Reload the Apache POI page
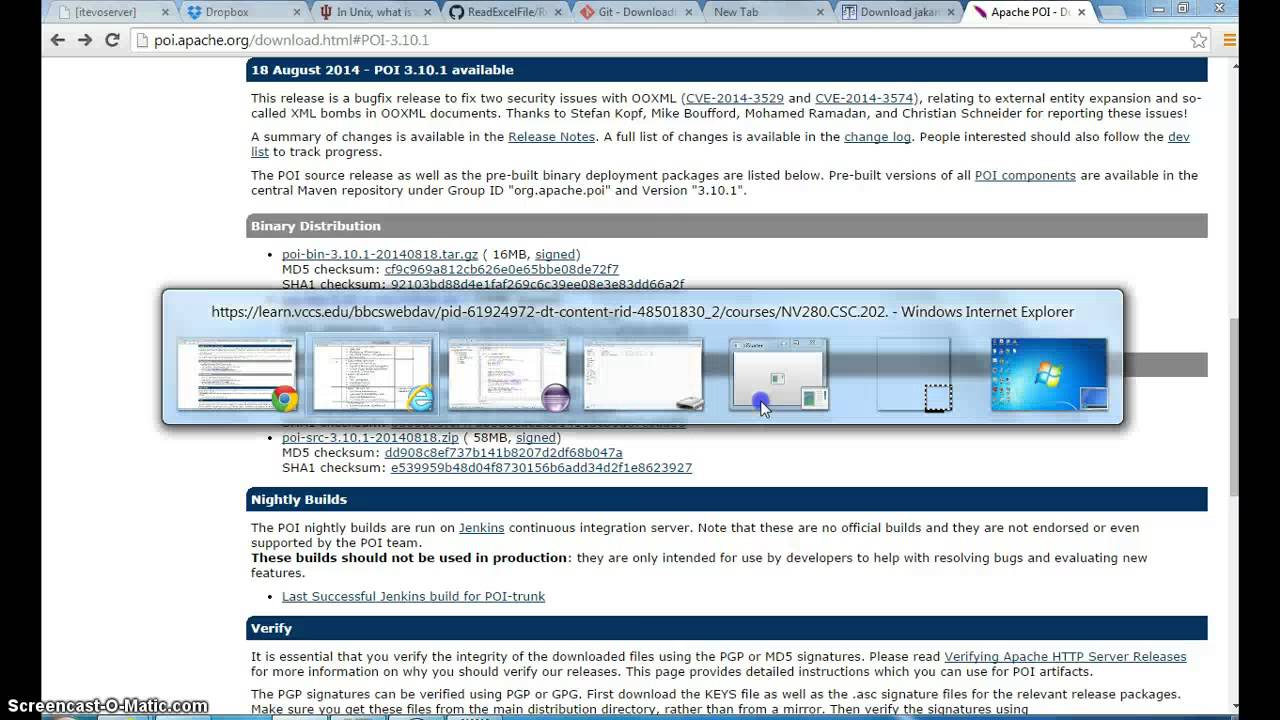This screenshot has height=720, width=1280. (112, 40)
